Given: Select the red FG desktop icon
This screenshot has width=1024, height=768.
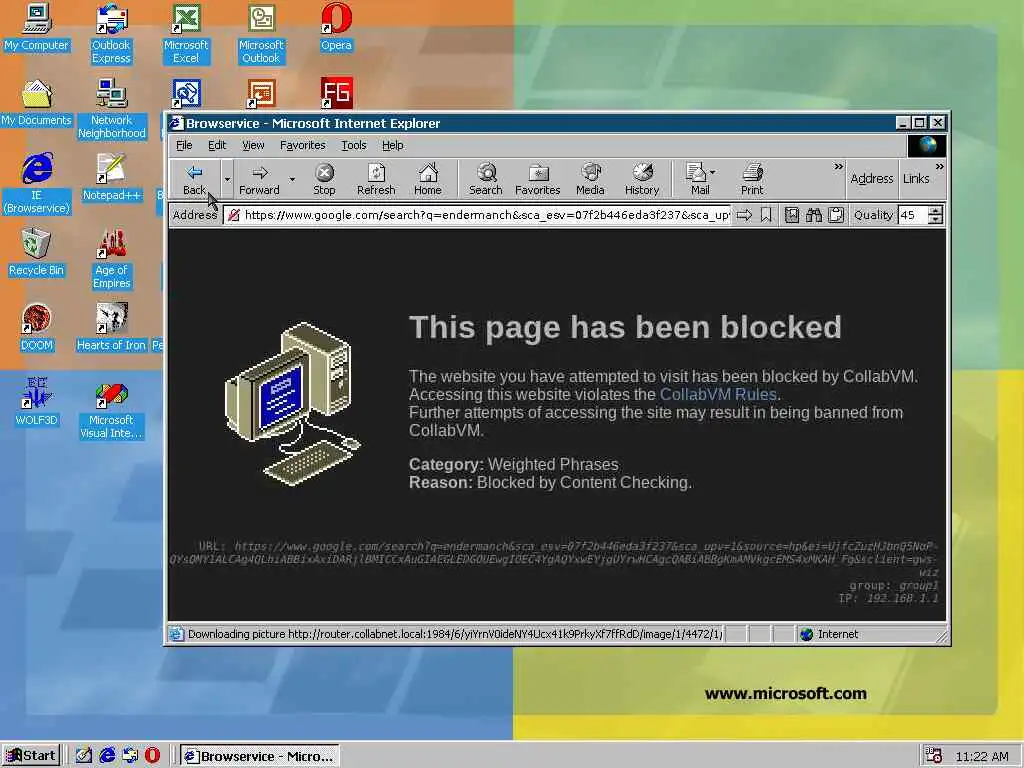Looking at the screenshot, I should (336, 93).
